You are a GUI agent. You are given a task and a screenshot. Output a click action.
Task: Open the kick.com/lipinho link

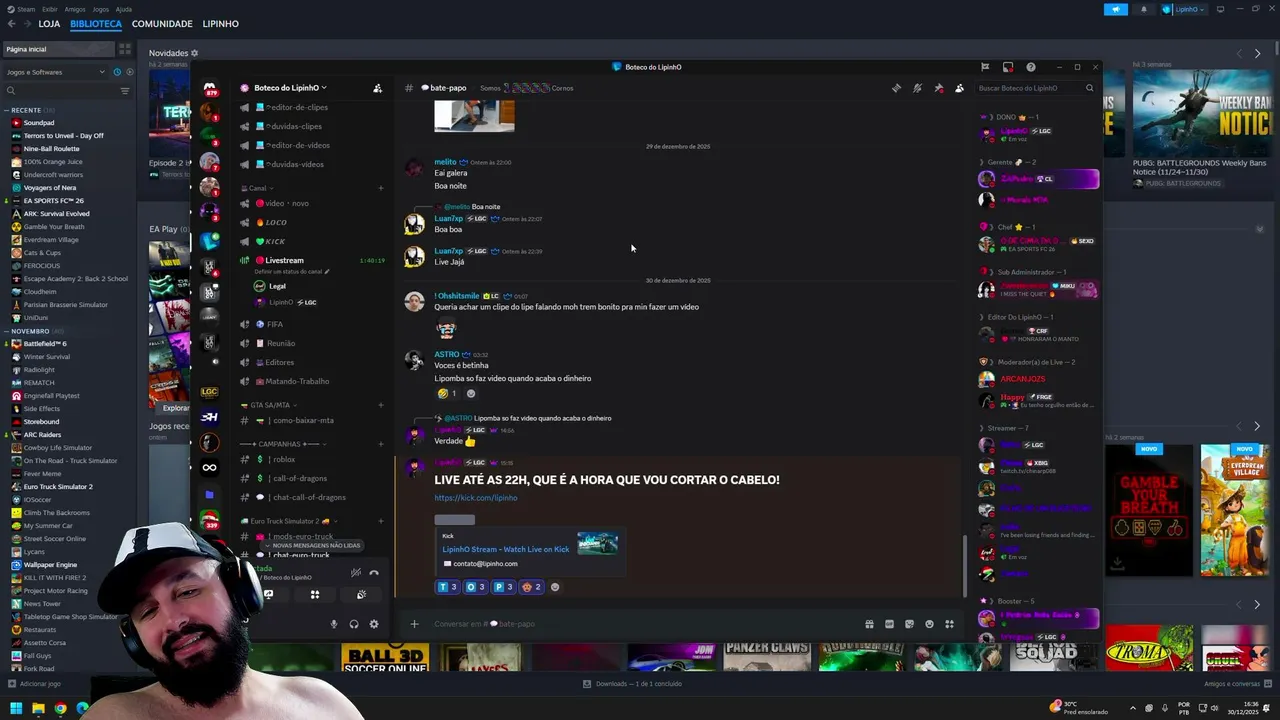click(475, 498)
